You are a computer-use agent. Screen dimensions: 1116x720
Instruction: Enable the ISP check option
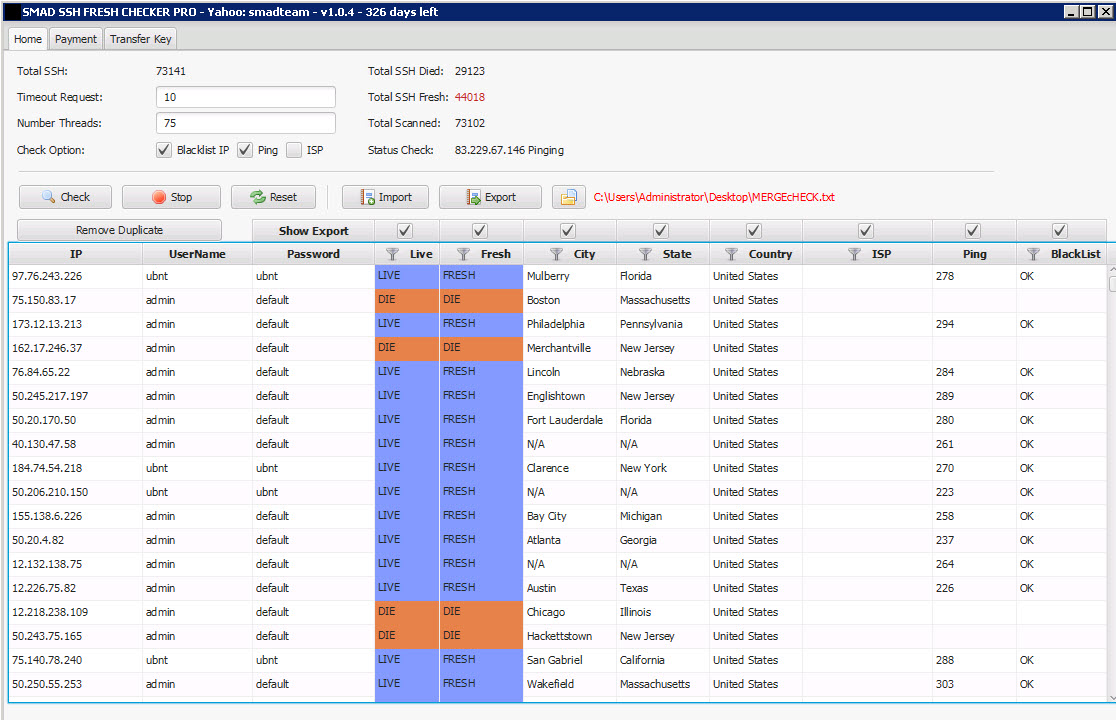[x=294, y=150]
